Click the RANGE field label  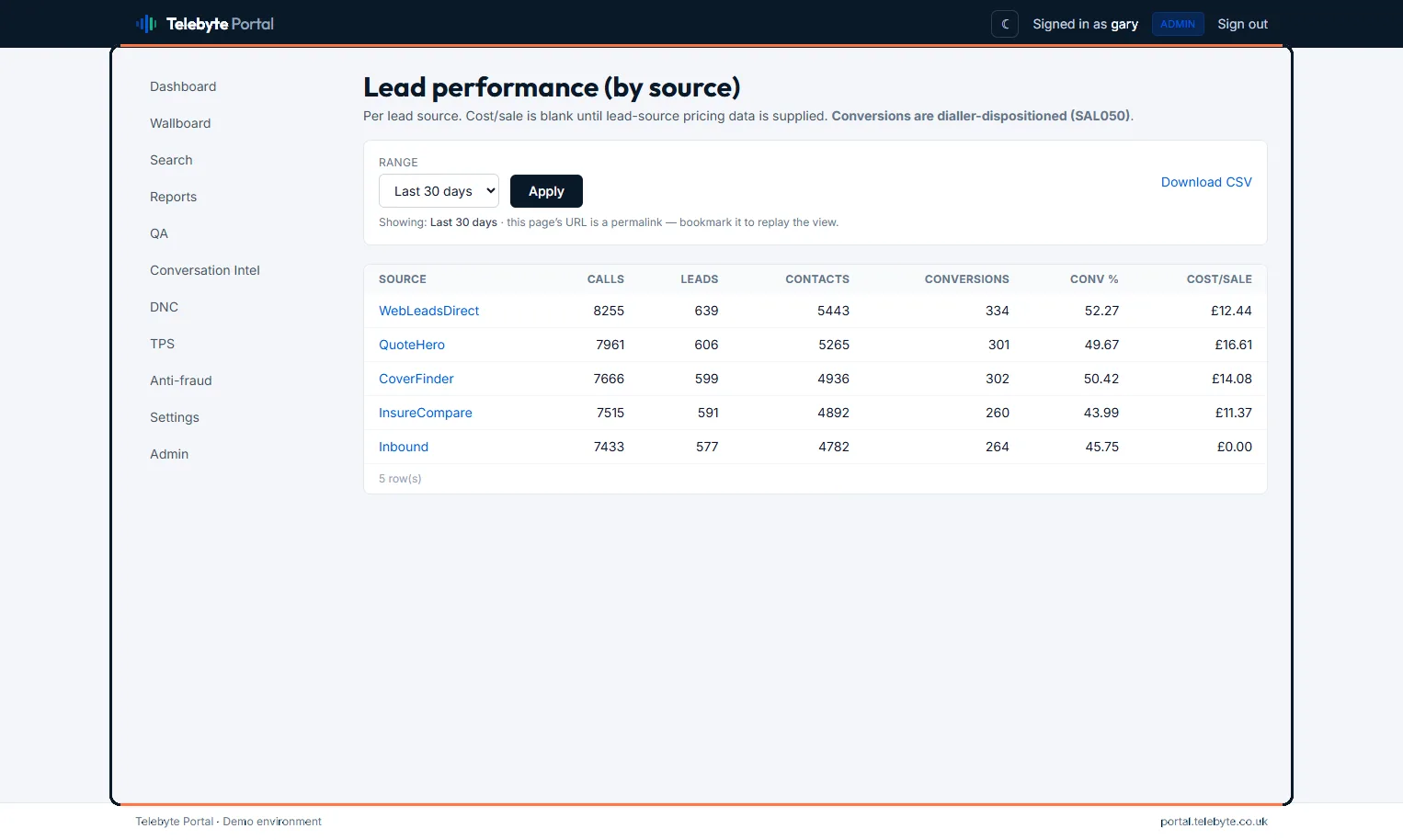pyautogui.click(x=398, y=163)
